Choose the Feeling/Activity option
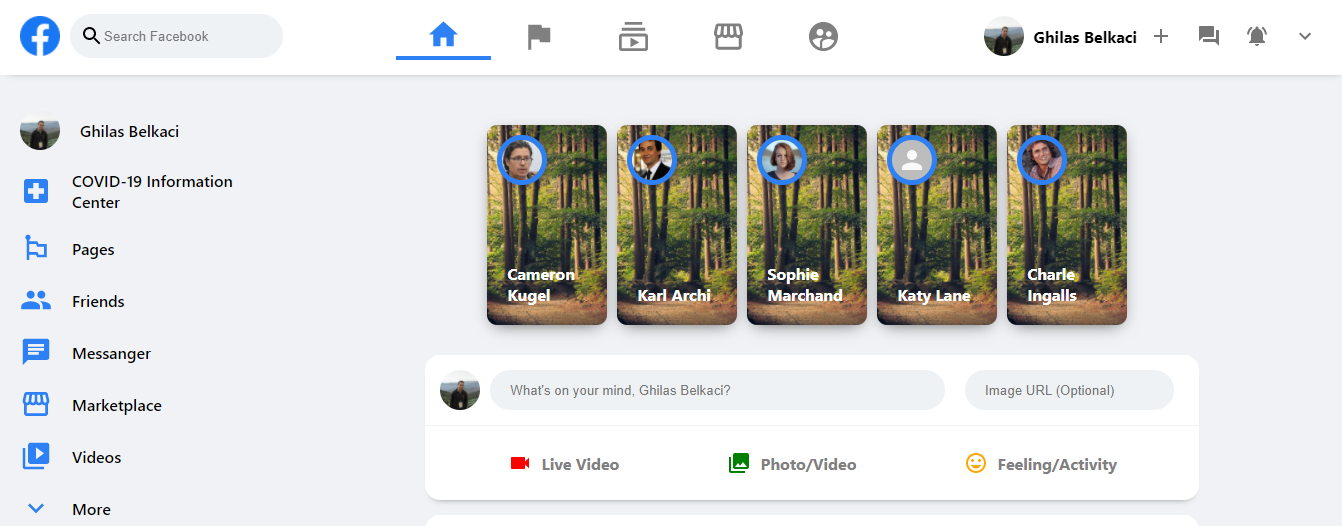 (x=1041, y=464)
